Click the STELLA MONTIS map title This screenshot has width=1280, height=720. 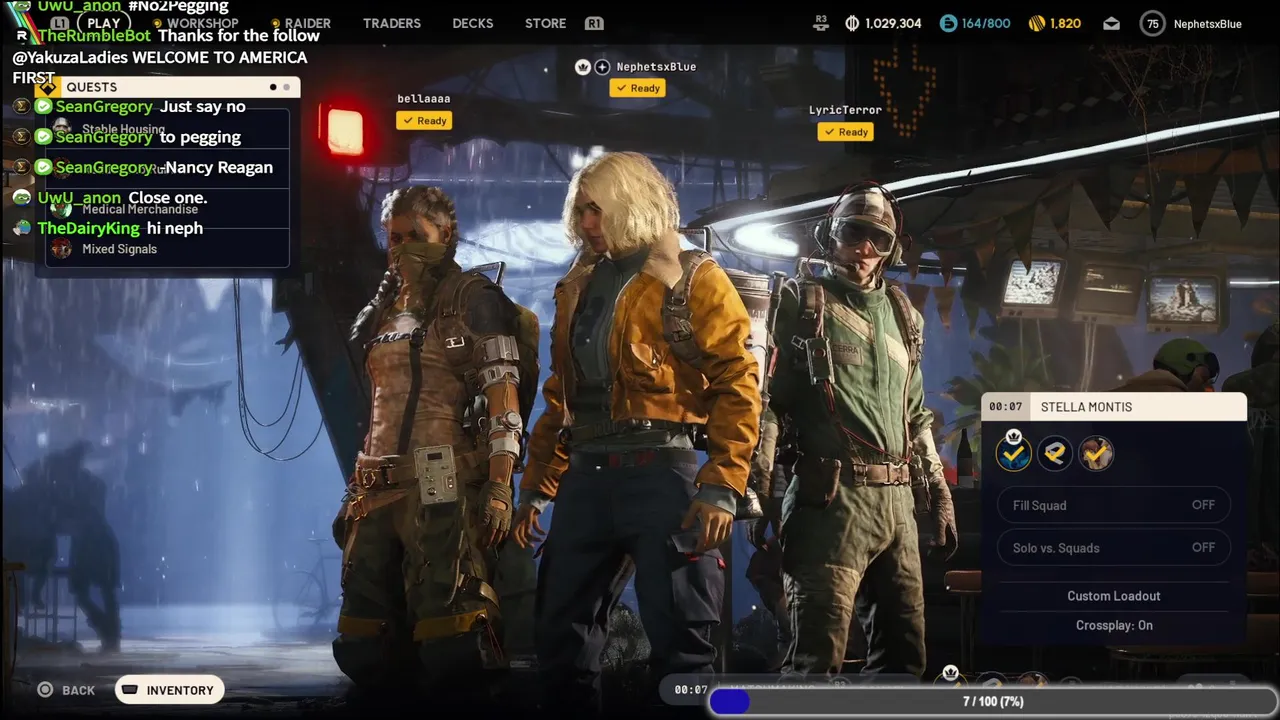(x=1087, y=407)
